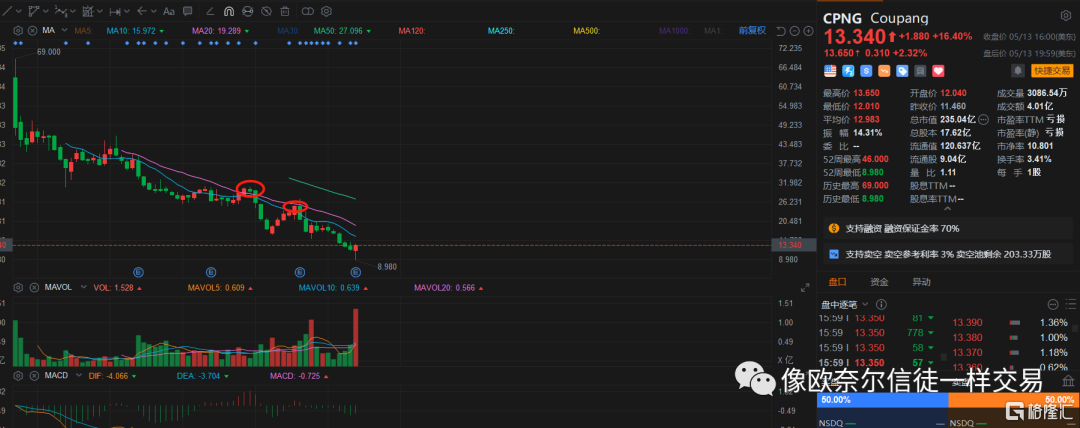Select the channel drawing tool
1080x428 pixels.
34,11
